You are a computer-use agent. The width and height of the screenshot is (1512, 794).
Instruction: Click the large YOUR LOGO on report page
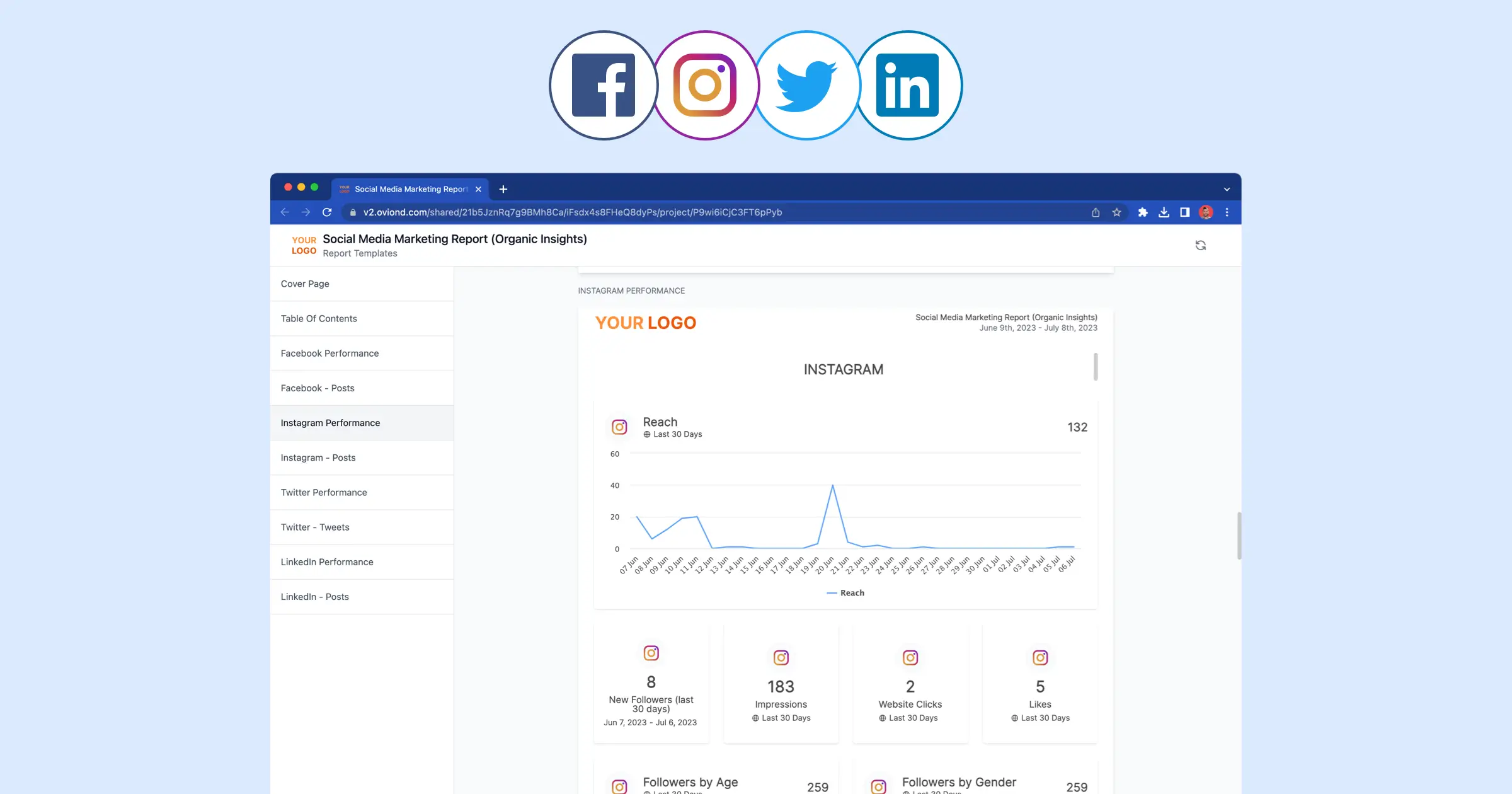tap(646, 323)
